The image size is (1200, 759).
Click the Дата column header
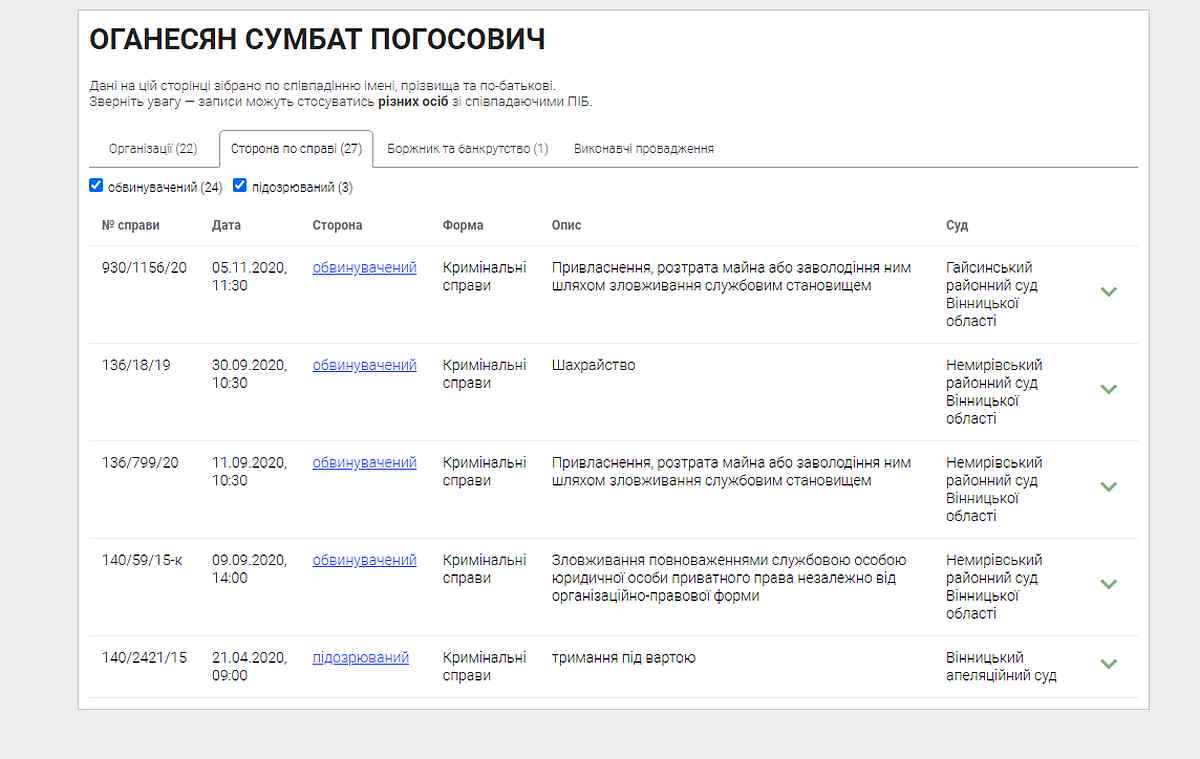(225, 225)
